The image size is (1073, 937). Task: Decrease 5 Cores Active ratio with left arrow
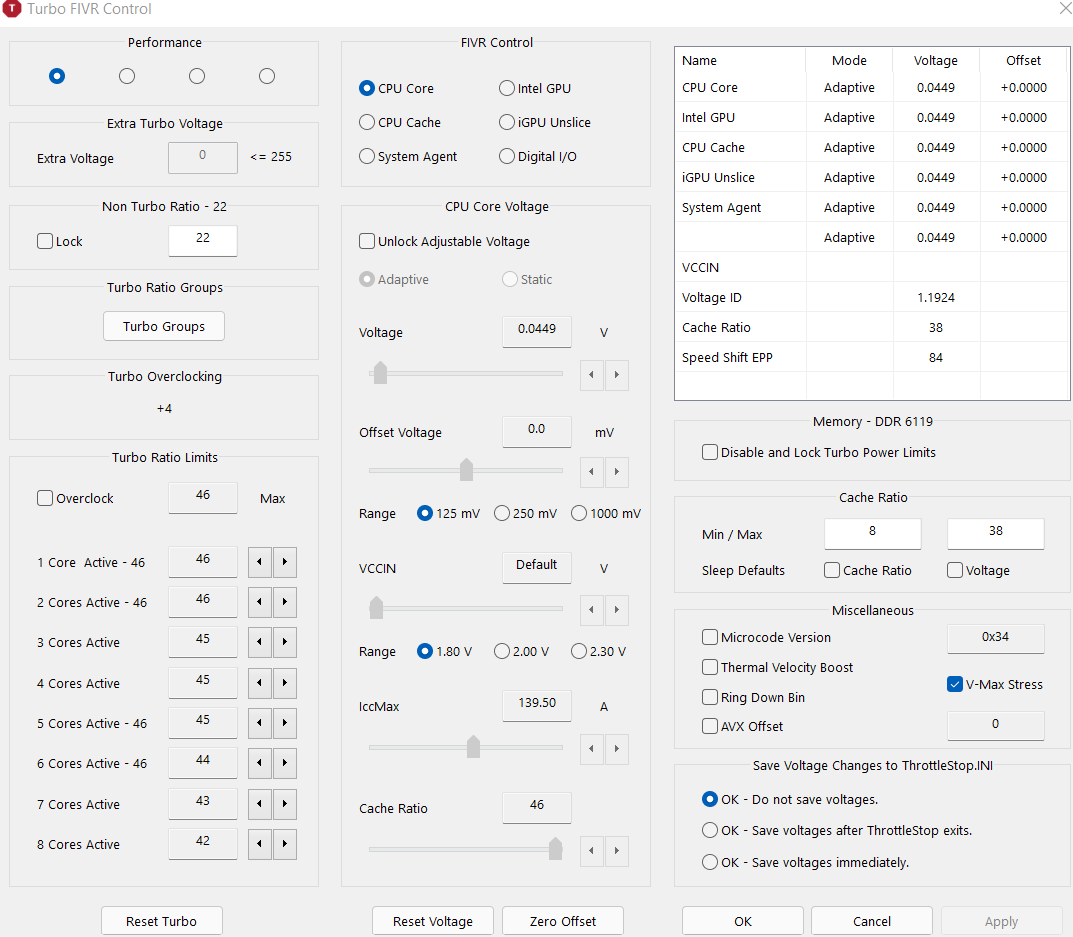coord(260,723)
